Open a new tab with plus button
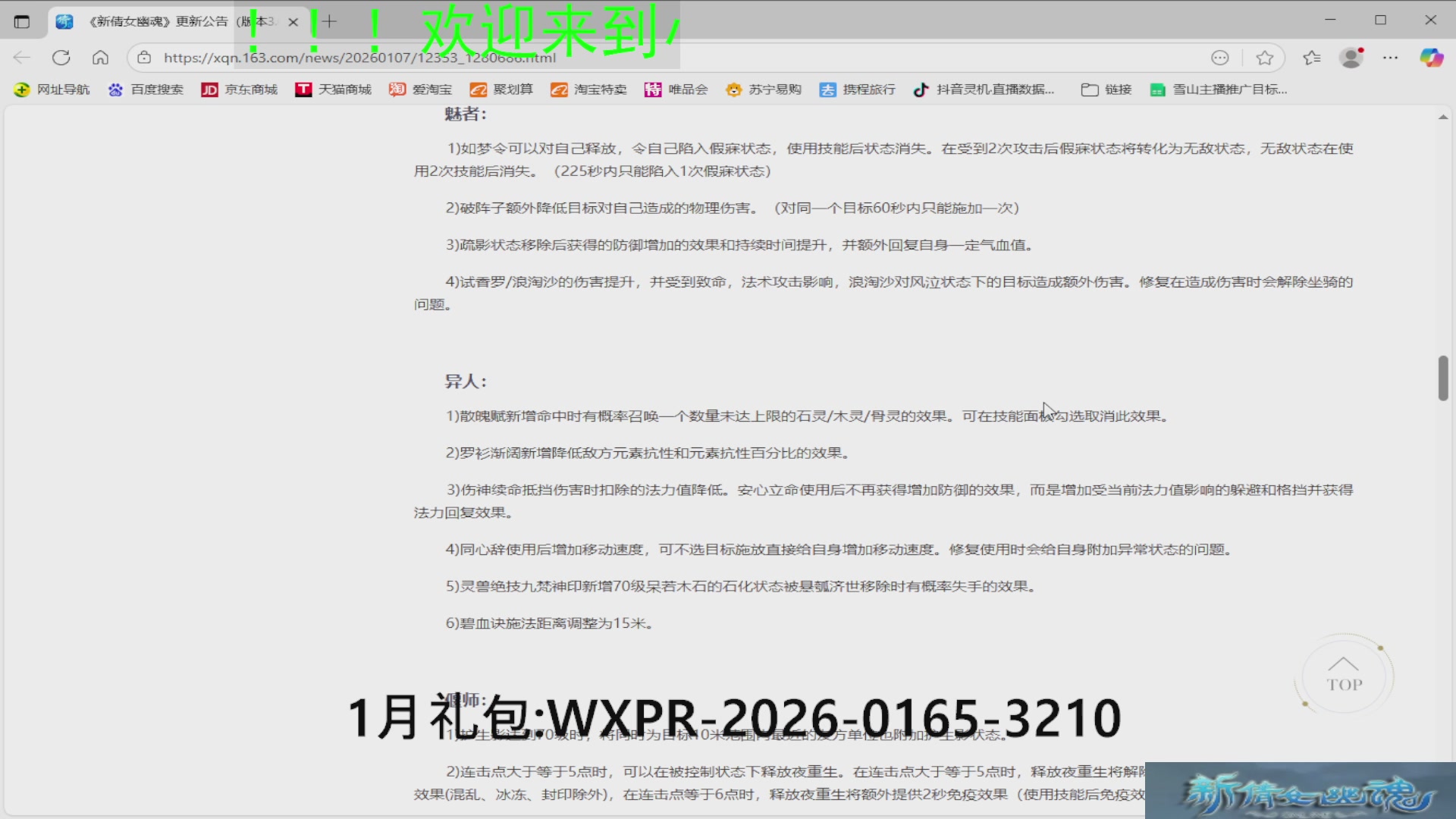1456x819 pixels. 329,21
